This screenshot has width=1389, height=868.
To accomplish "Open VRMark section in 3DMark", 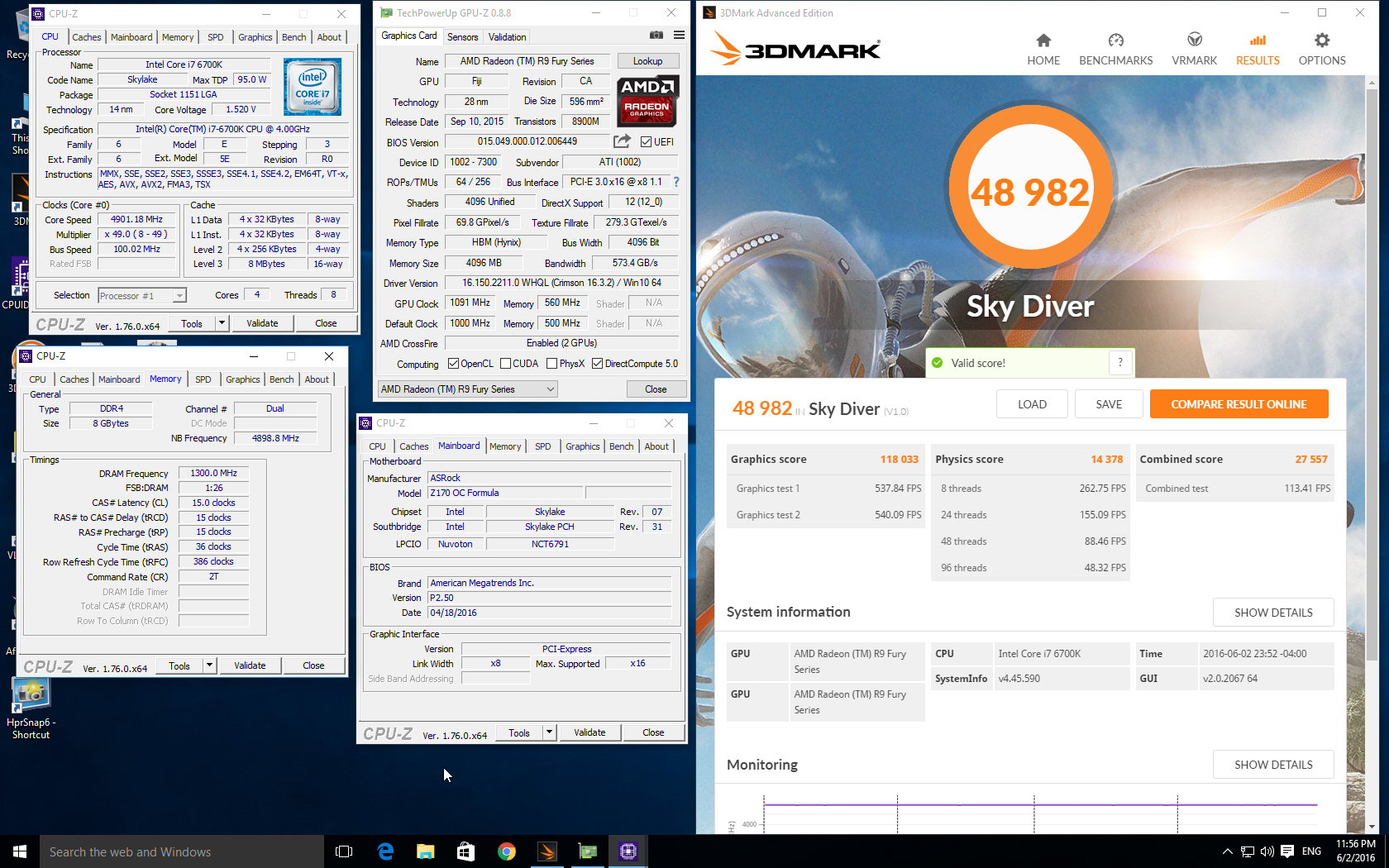I will point(1194,50).
